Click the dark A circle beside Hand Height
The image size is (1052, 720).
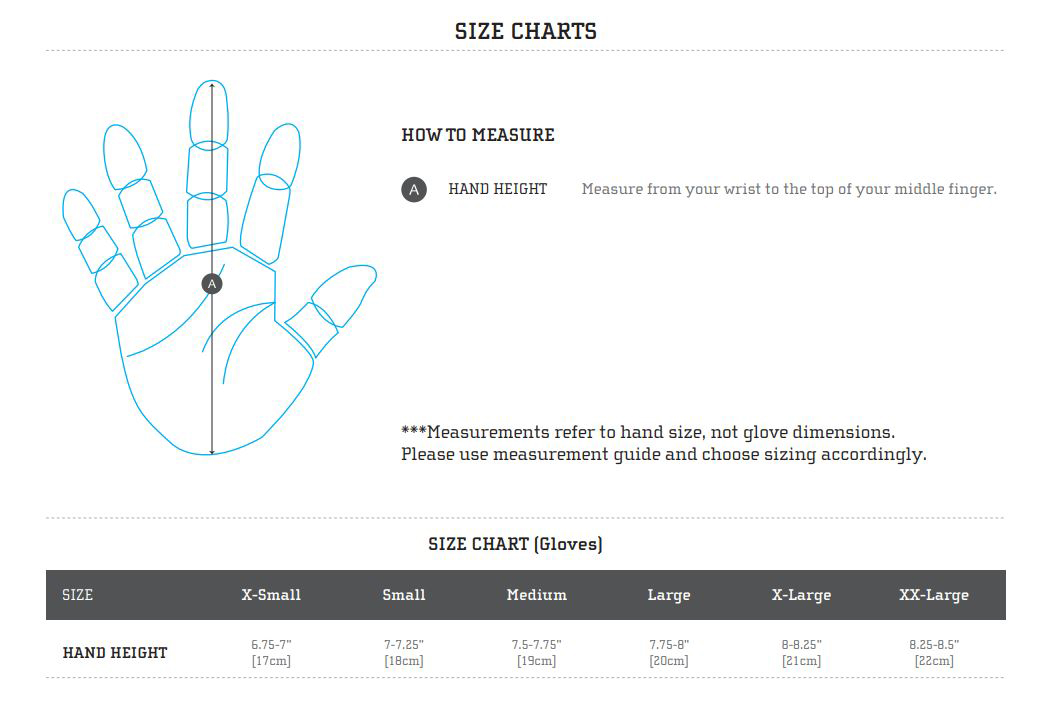pyautogui.click(x=414, y=189)
